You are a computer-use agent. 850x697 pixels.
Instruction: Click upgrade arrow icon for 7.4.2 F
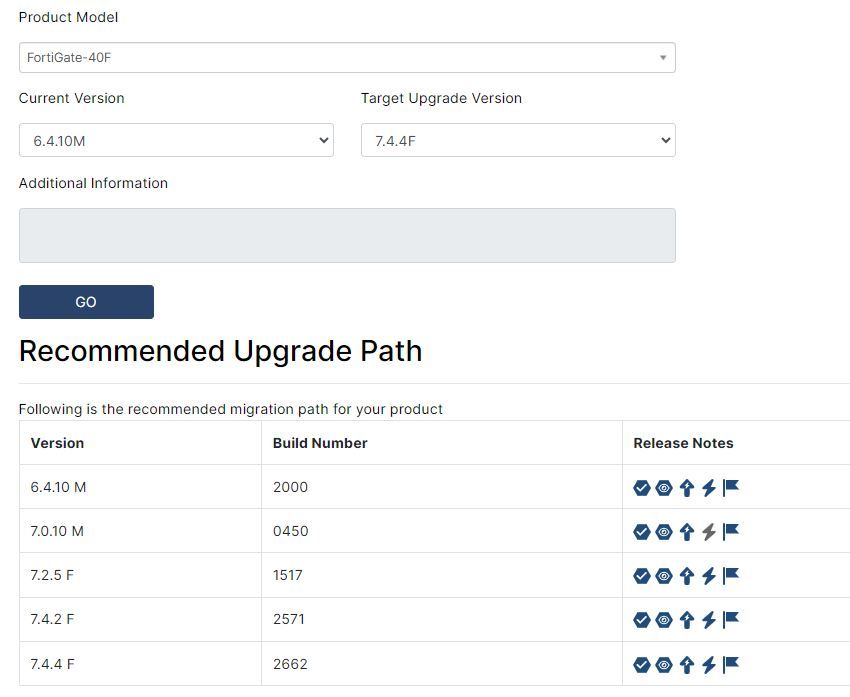pyautogui.click(x=686, y=620)
